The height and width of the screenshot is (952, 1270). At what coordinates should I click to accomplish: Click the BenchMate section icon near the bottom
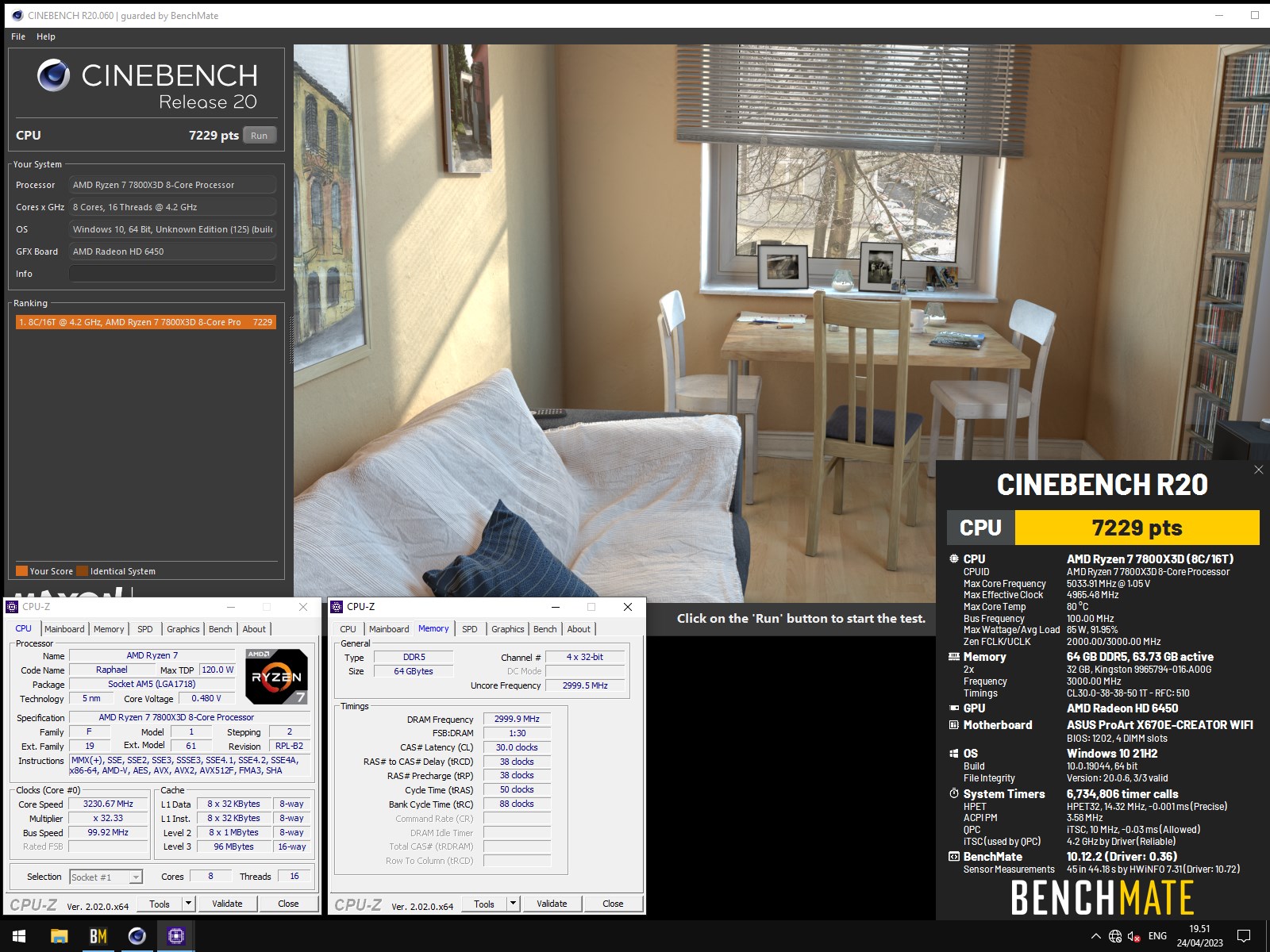point(954,857)
